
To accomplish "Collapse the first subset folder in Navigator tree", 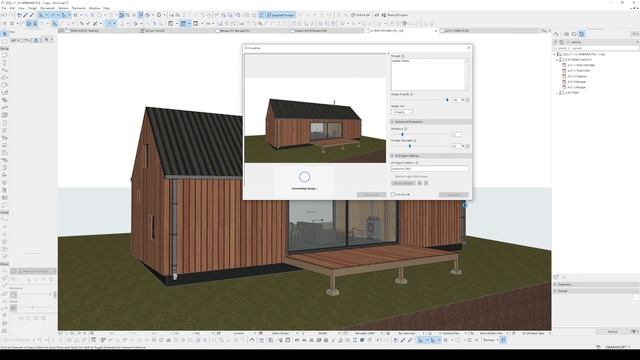I will coord(558,60).
